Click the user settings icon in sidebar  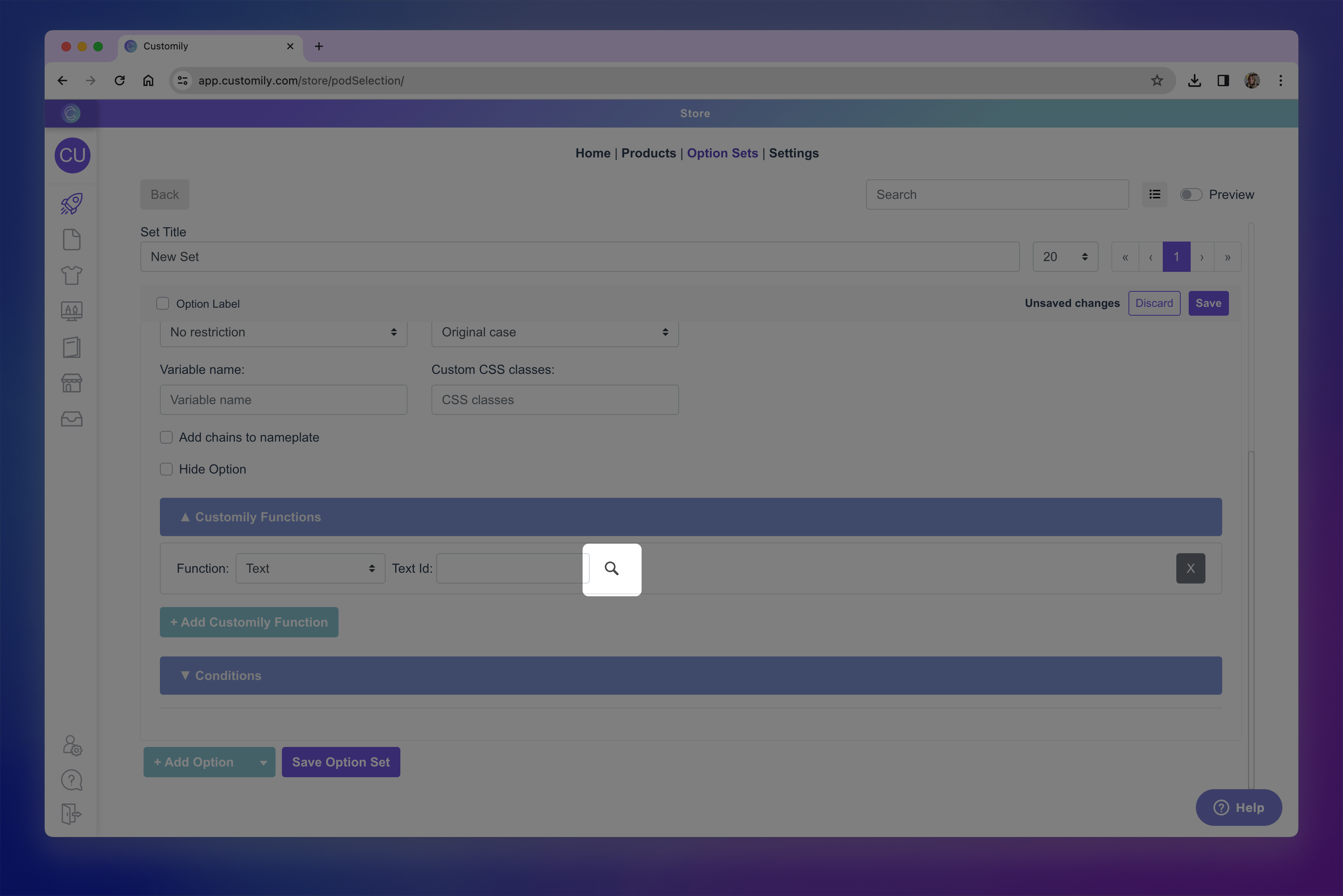point(72,745)
